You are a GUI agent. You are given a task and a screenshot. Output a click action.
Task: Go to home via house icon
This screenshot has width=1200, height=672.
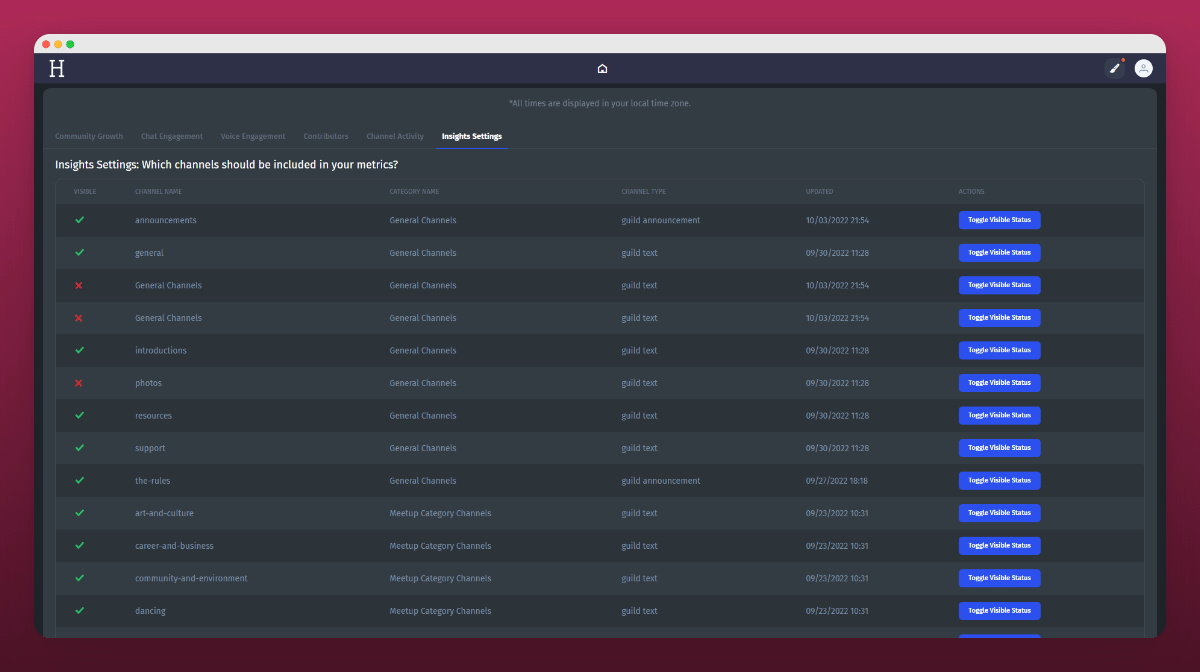[602, 69]
